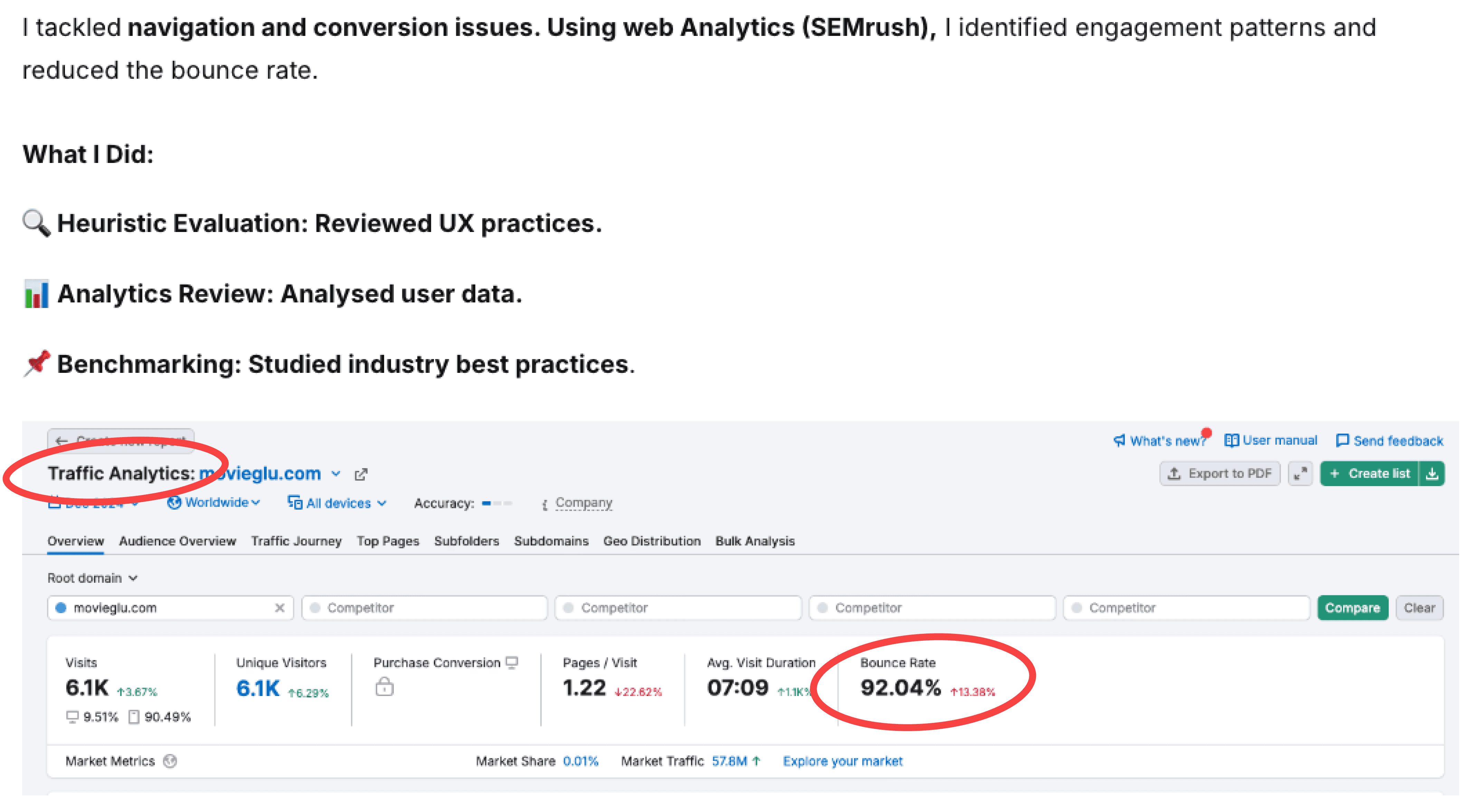Click the Explore your market link
This screenshot has height=812, width=1473.
point(842,761)
